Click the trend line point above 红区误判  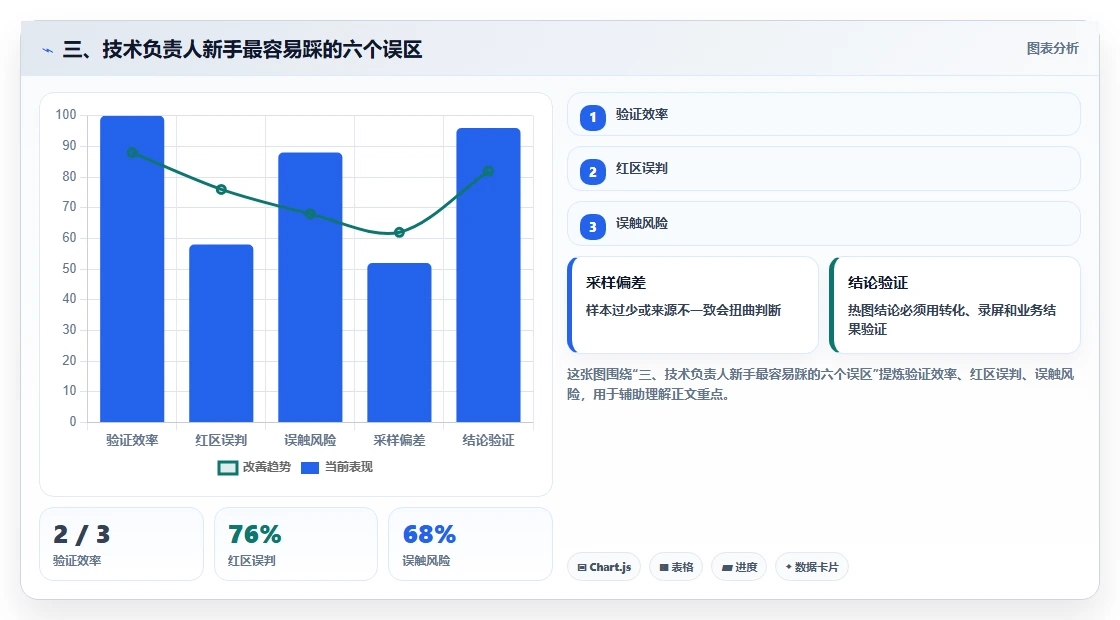click(221, 189)
